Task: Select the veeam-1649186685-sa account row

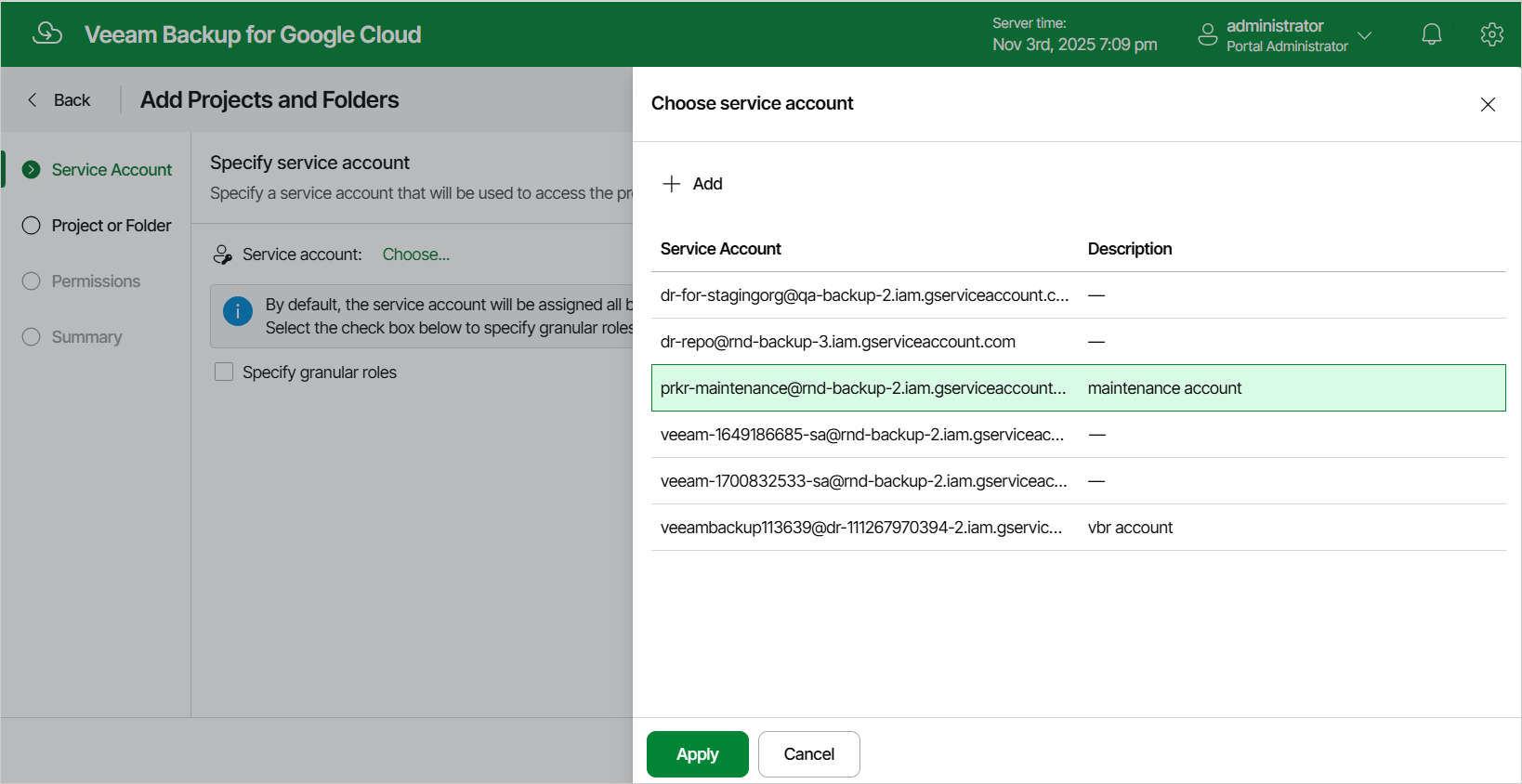Action: coord(1079,435)
